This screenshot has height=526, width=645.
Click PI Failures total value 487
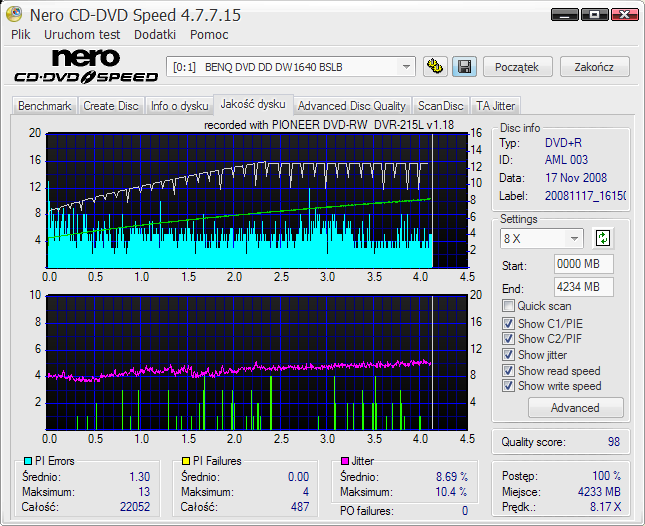(x=300, y=507)
